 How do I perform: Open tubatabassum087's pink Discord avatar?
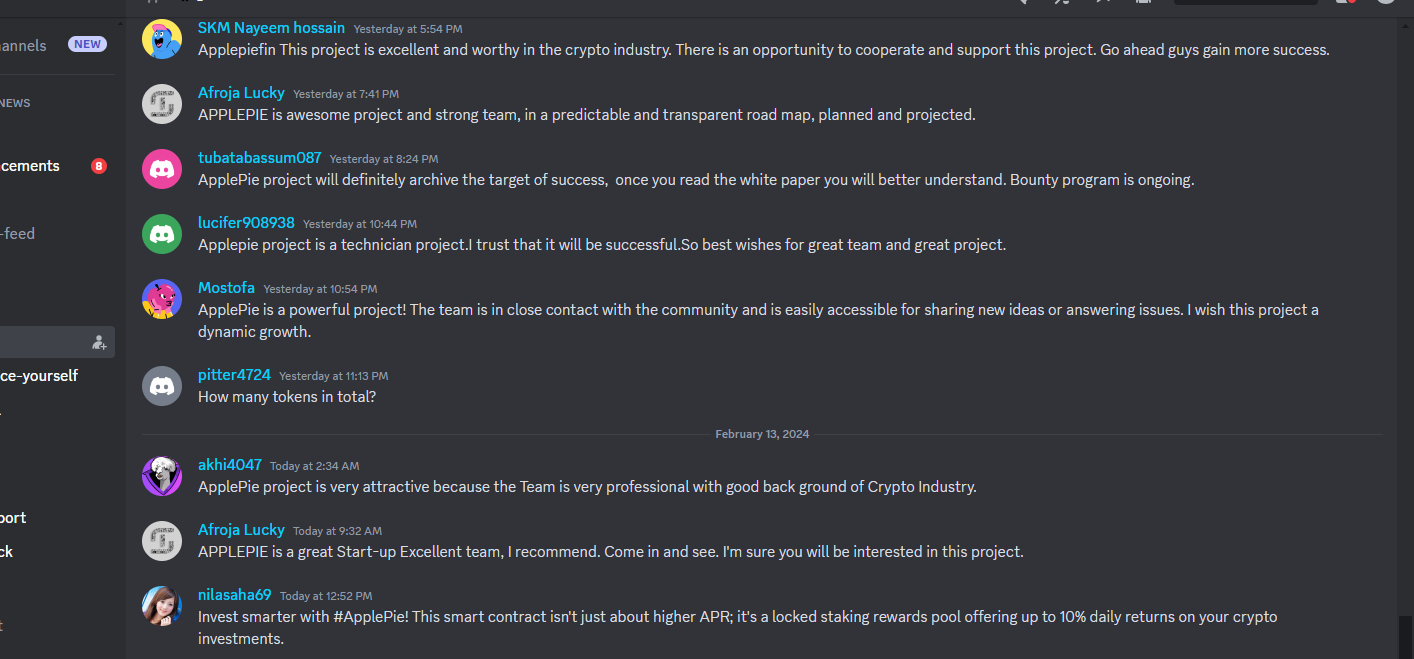pyautogui.click(x=162, y=169)
